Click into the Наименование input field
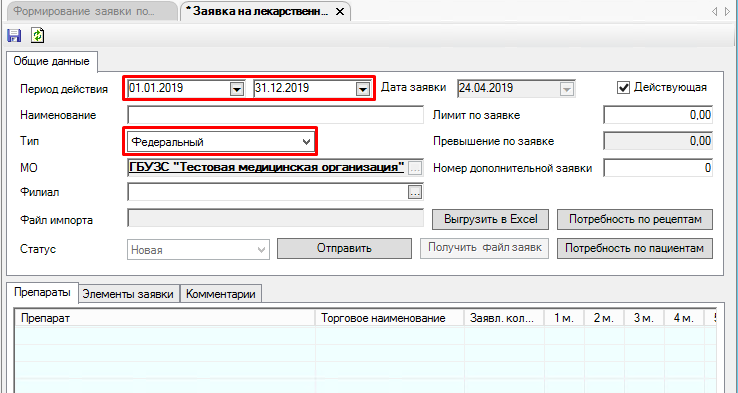 coord(276,115)
